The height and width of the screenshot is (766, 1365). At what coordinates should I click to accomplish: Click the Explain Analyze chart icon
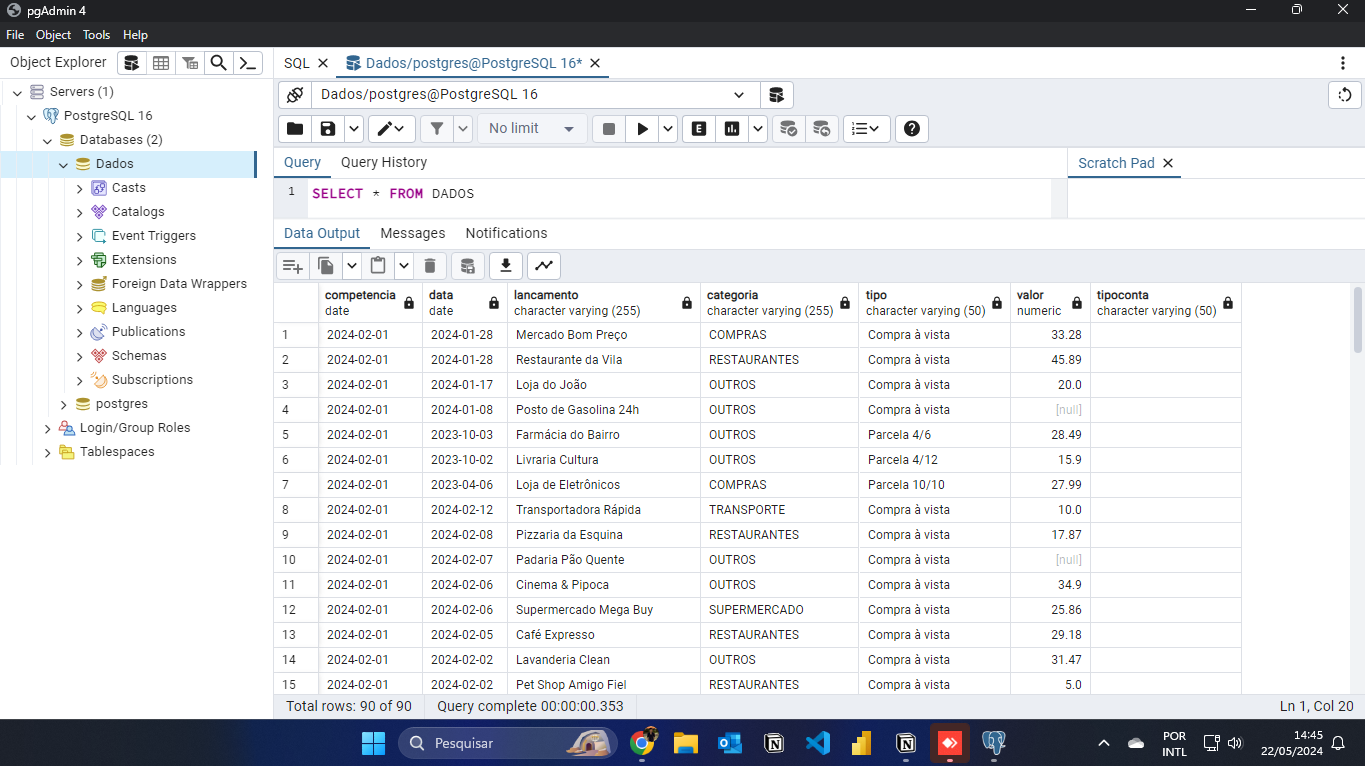pyautogui.click(x=732, y=128)
